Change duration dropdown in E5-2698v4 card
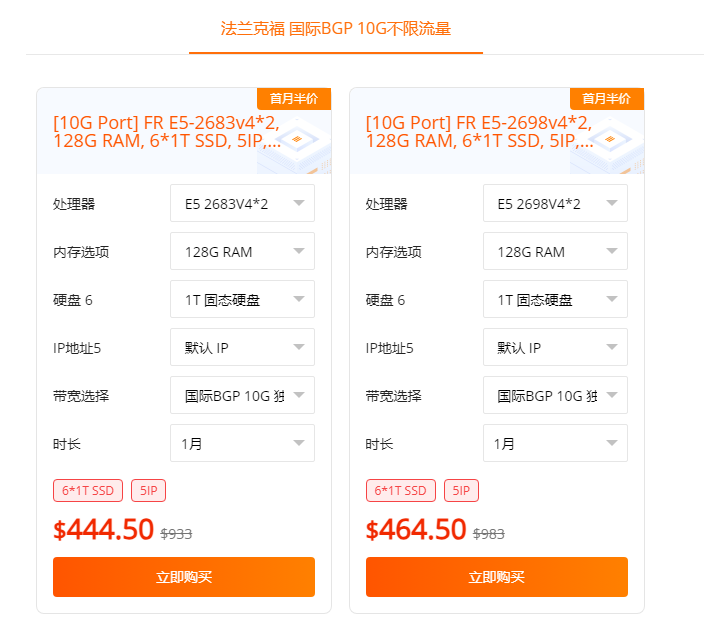Screen dimensions: 704x643 (x=555, y=443)
